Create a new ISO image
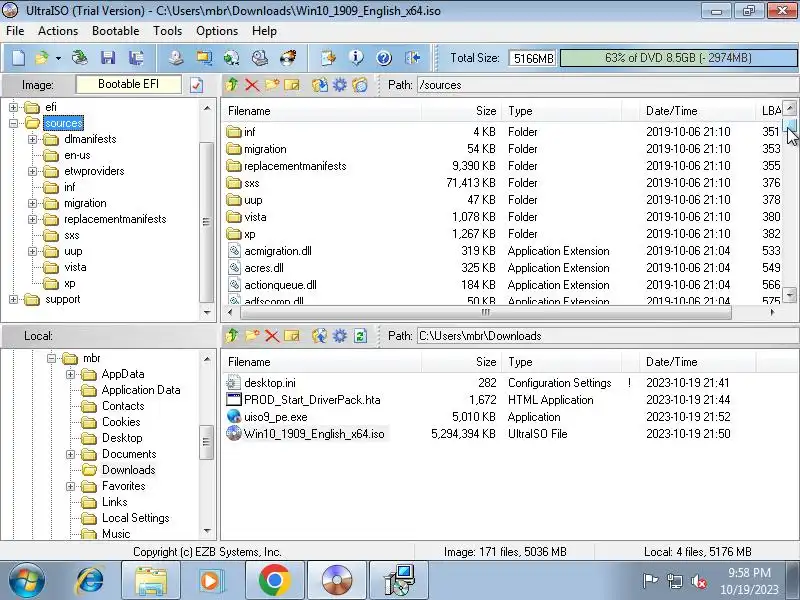This screenshot has width=800, height=600. pyautogui.click(x=18, y=58)
